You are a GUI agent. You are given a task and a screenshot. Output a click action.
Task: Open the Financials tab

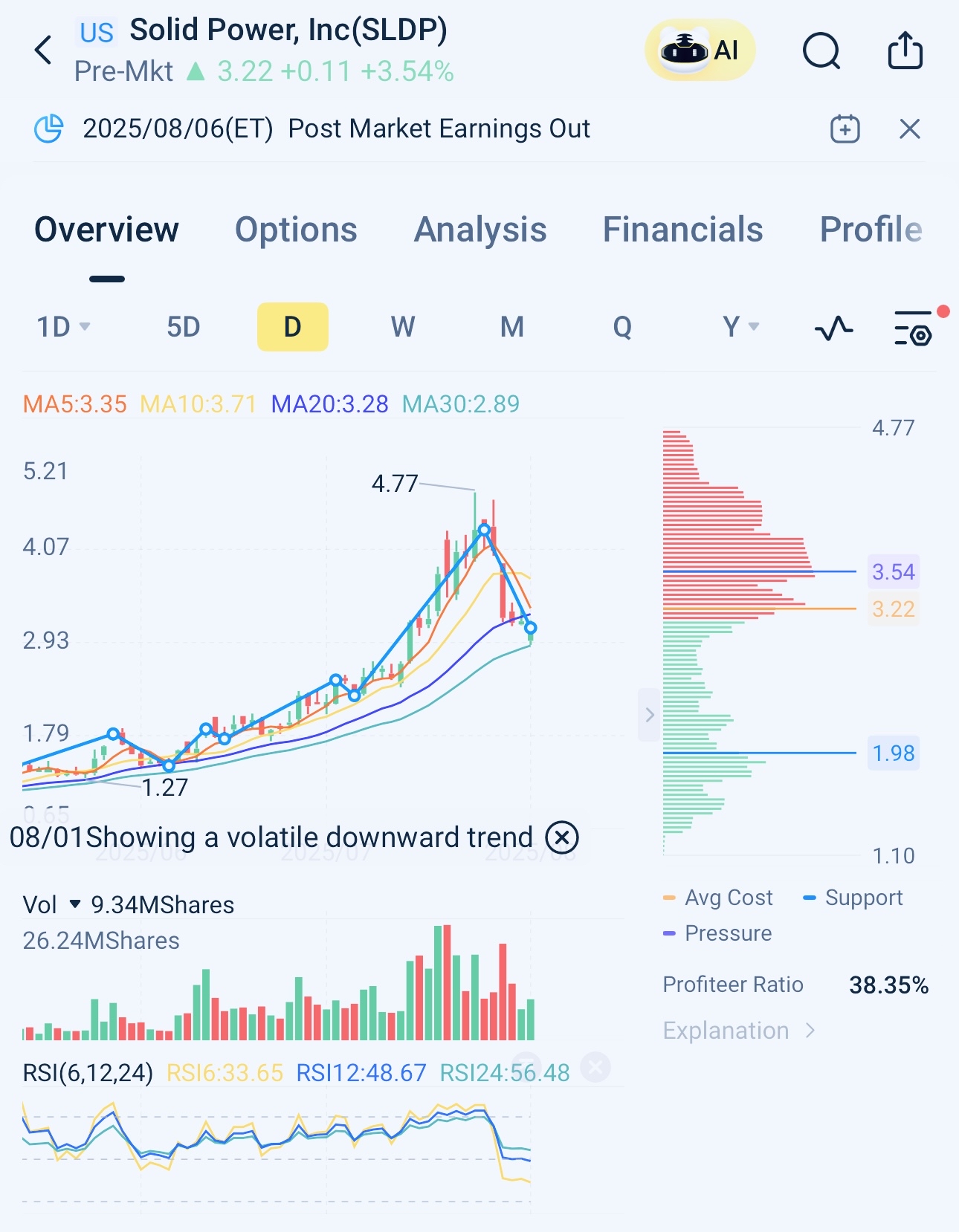pyautogui.click(x=682, y=230)
